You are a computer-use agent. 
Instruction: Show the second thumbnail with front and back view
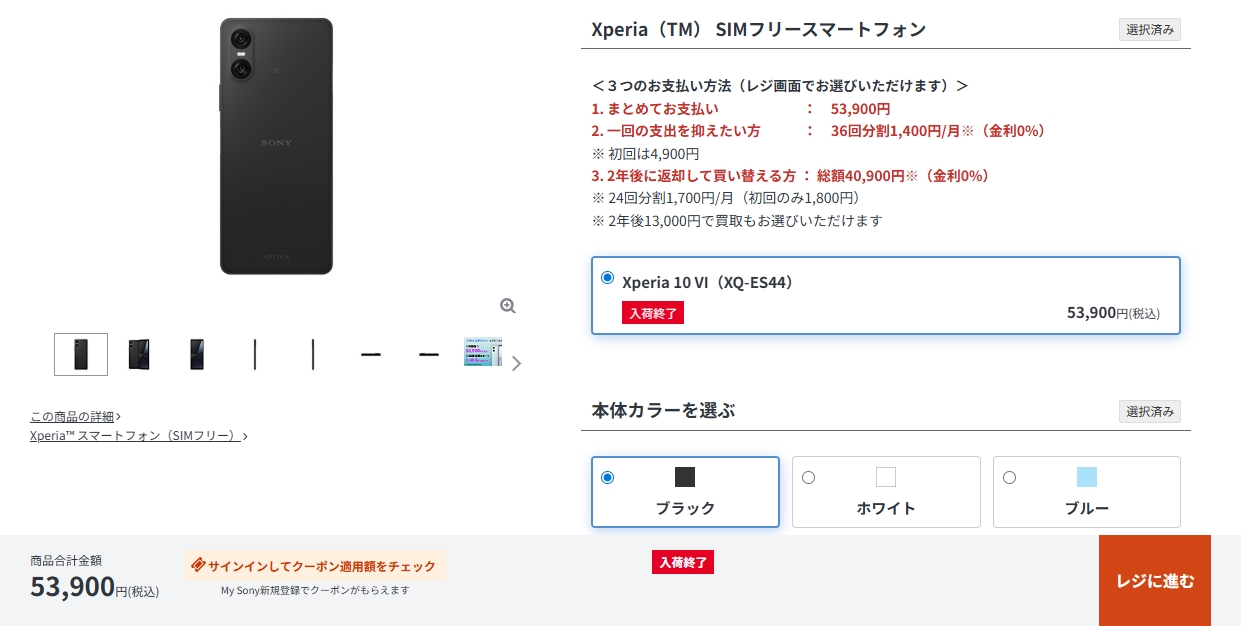(139, 354)
